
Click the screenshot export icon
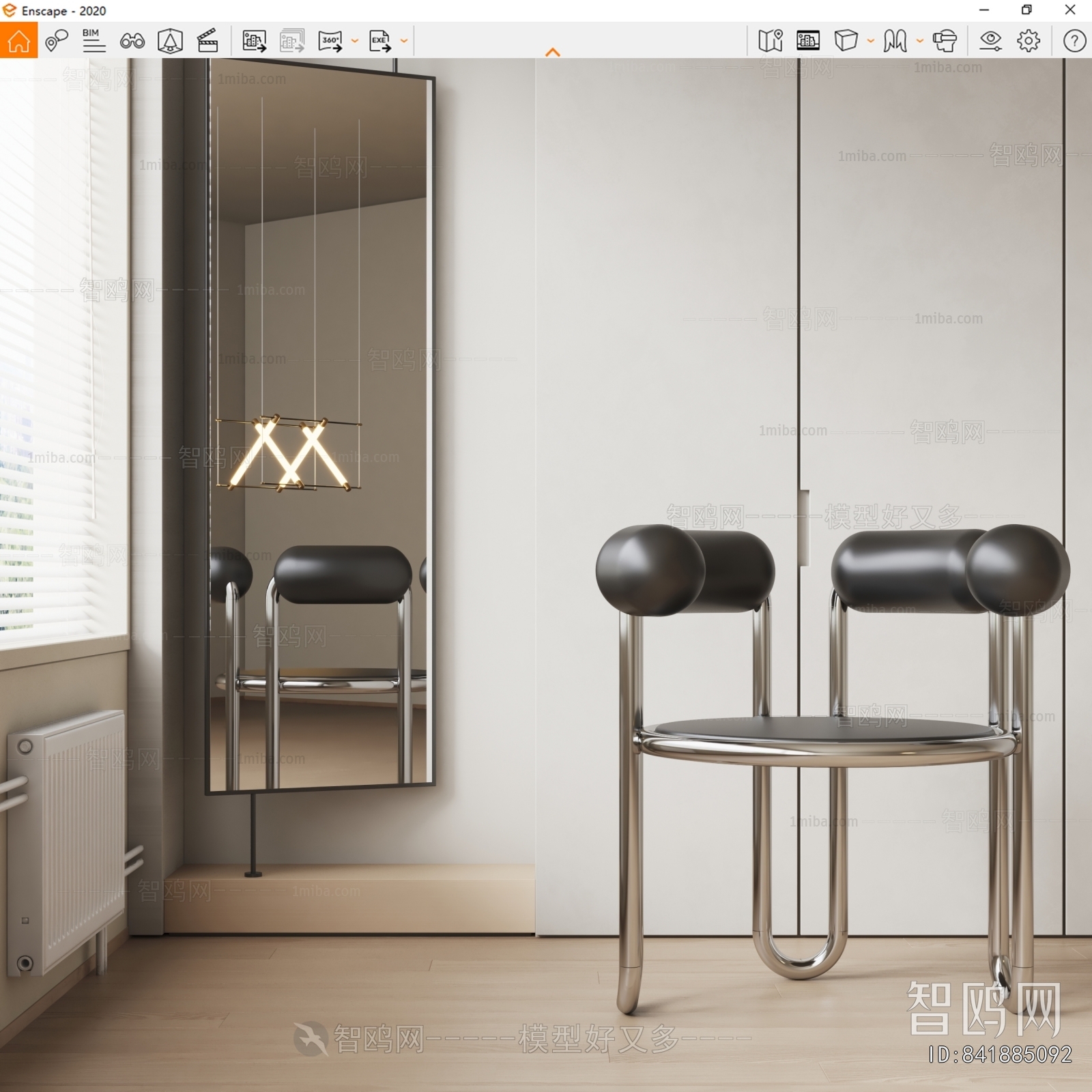(255, 41)
